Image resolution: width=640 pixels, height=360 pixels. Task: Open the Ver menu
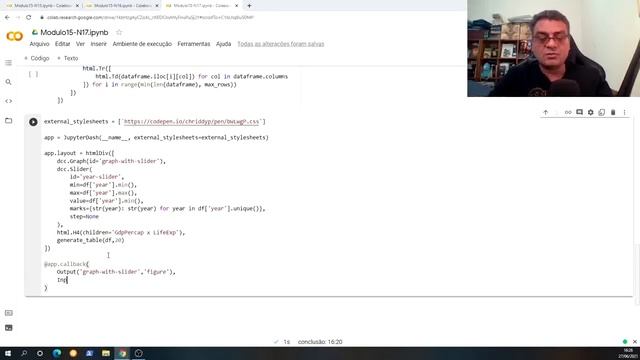(80, 44)
